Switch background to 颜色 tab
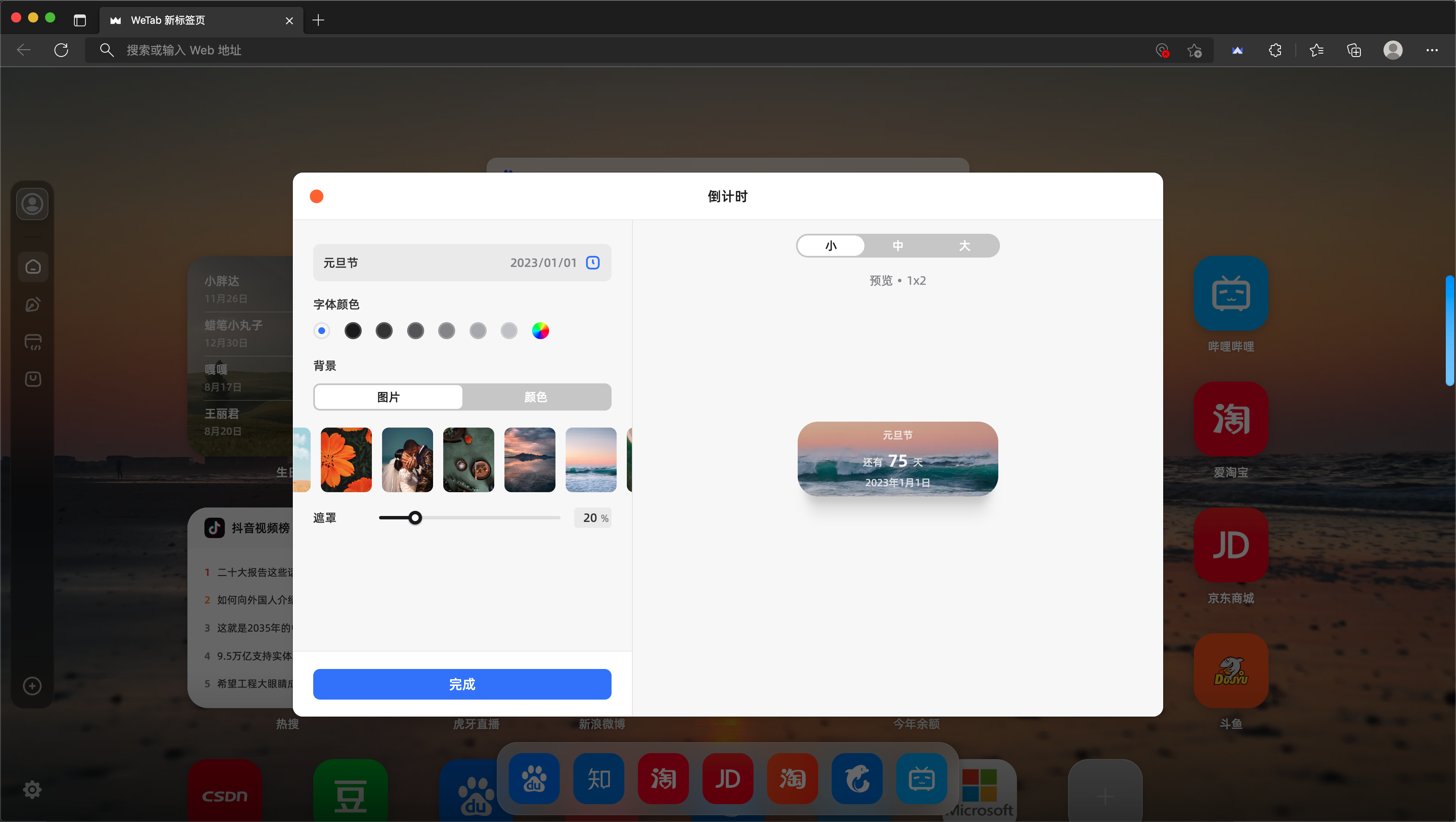The height and width of the screenshot is (822, 1456). coord(535,397)
